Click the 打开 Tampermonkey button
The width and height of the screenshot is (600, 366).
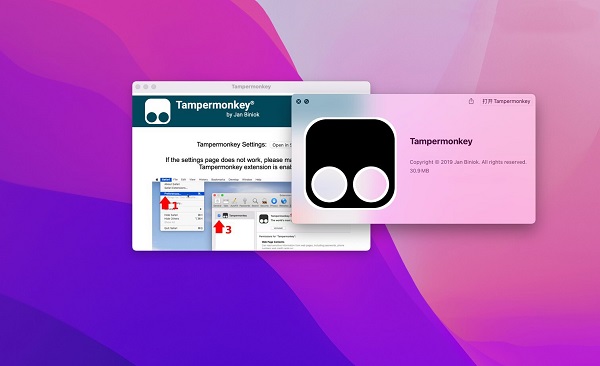[x=506, y=101]
